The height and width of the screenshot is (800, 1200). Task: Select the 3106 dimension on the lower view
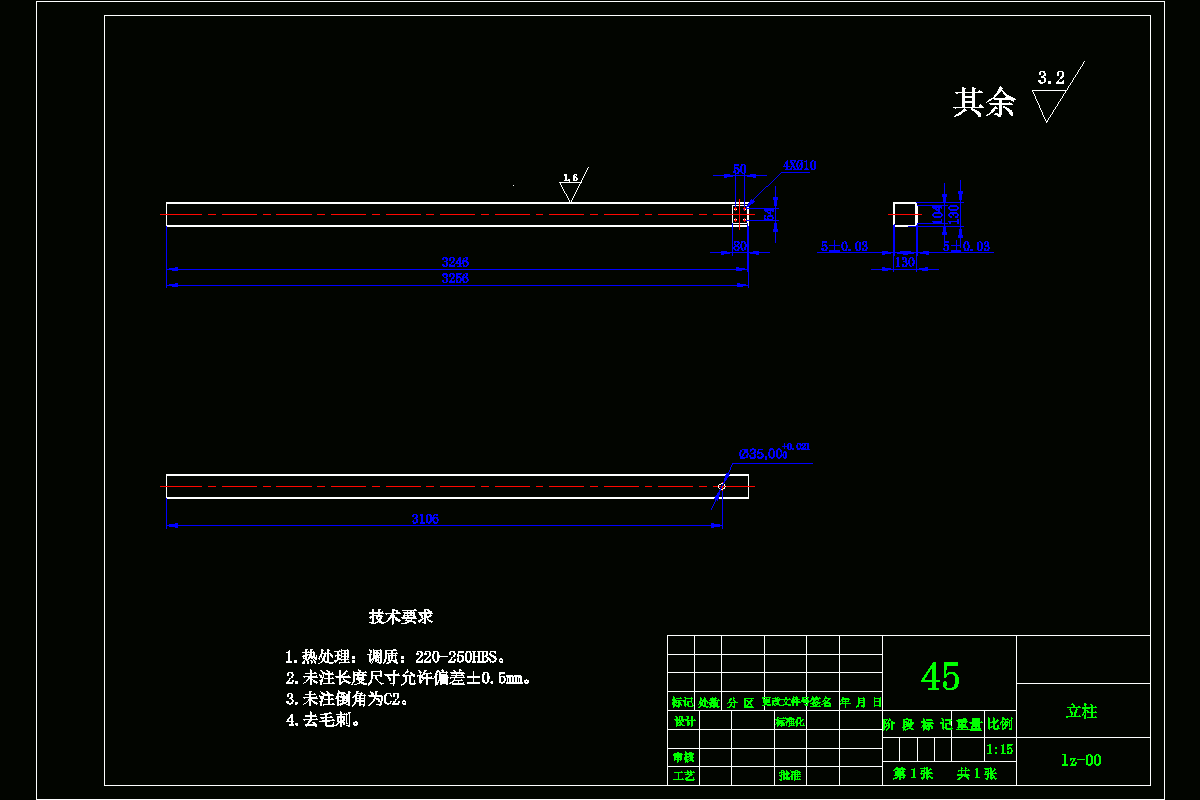pyautogui.click(x=425, y=519)
